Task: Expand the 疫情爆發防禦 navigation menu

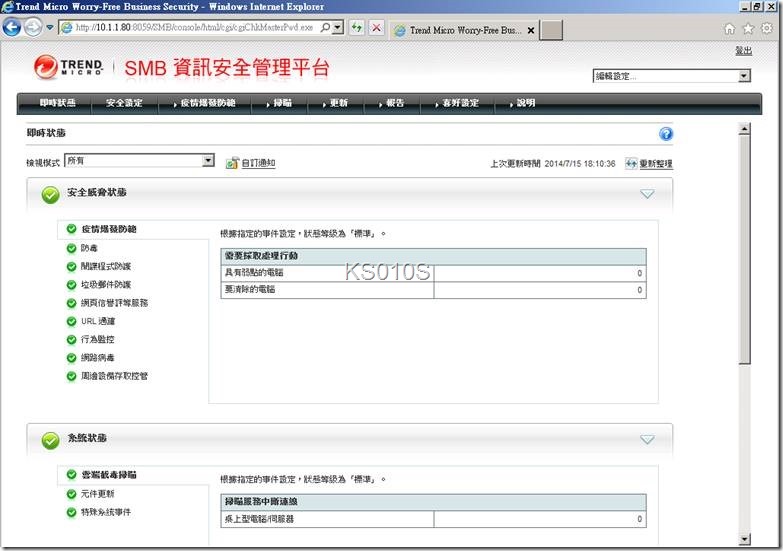Action: point(204,103)
